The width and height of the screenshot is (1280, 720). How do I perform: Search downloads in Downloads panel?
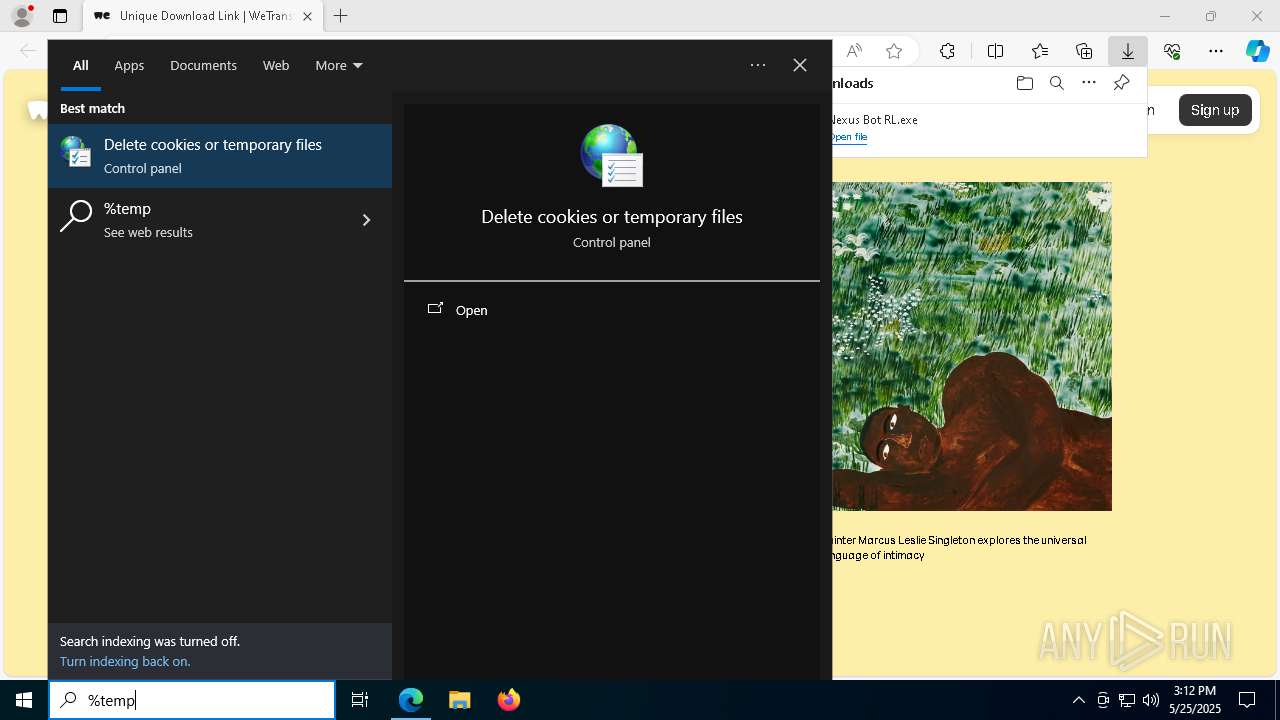(x=1057, y=83)
